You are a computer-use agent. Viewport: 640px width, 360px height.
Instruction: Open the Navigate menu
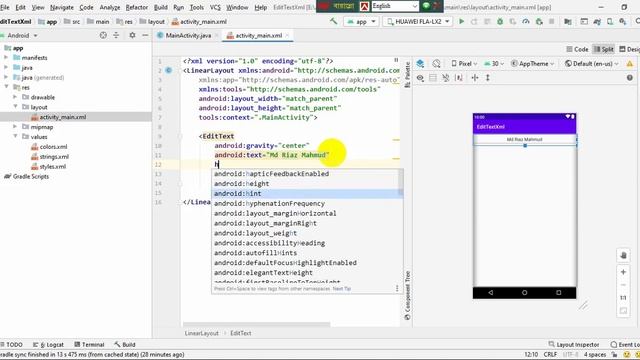(x=62, y=7)
